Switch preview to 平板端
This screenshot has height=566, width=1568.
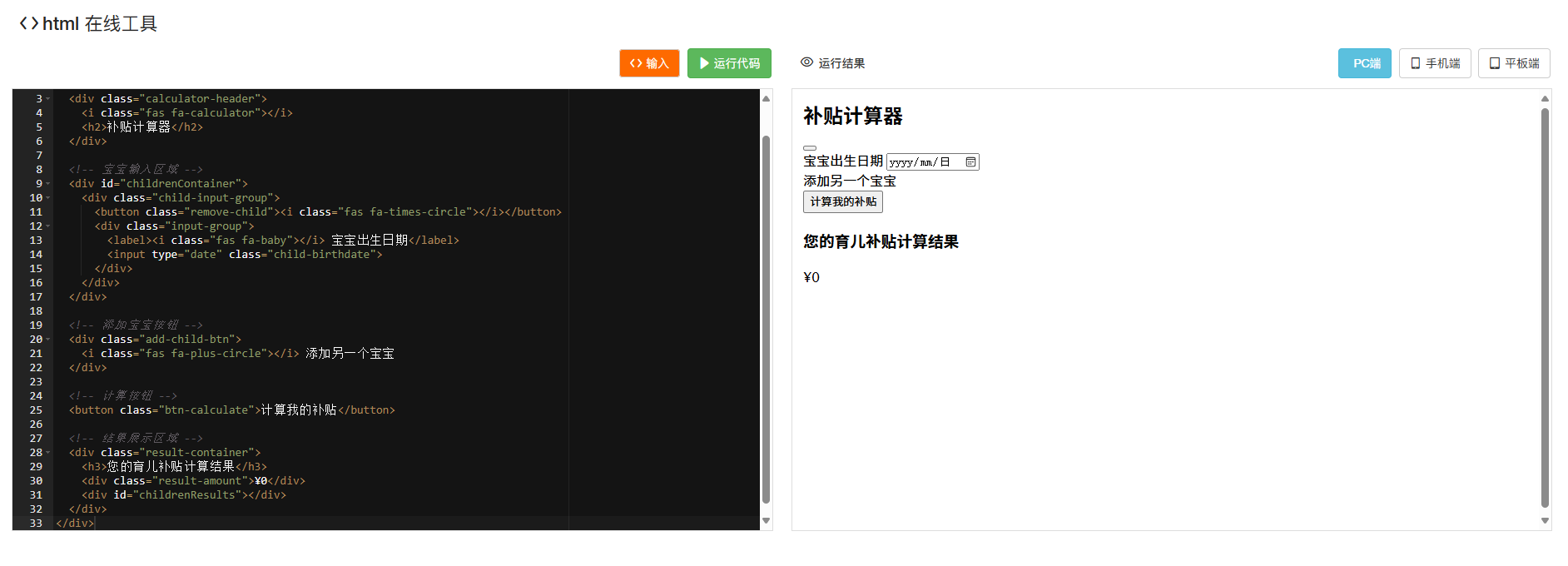1514,63
